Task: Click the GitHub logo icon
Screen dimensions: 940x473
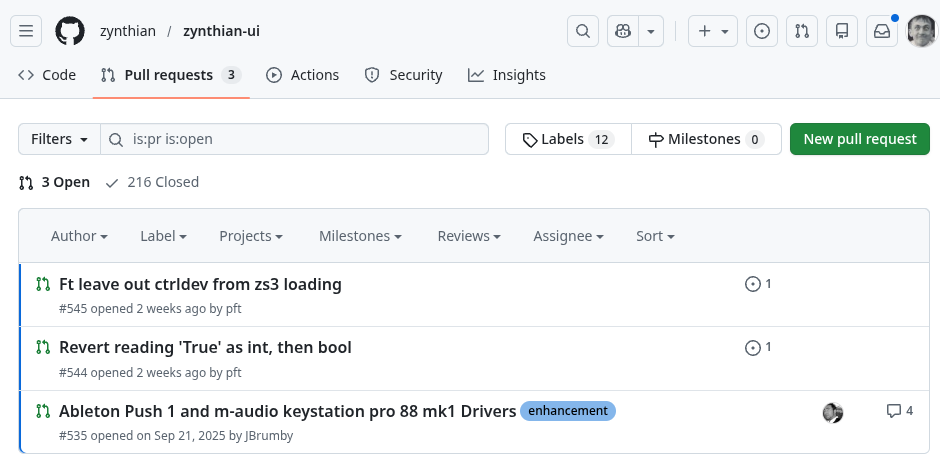Action: (x=70, y=31)
